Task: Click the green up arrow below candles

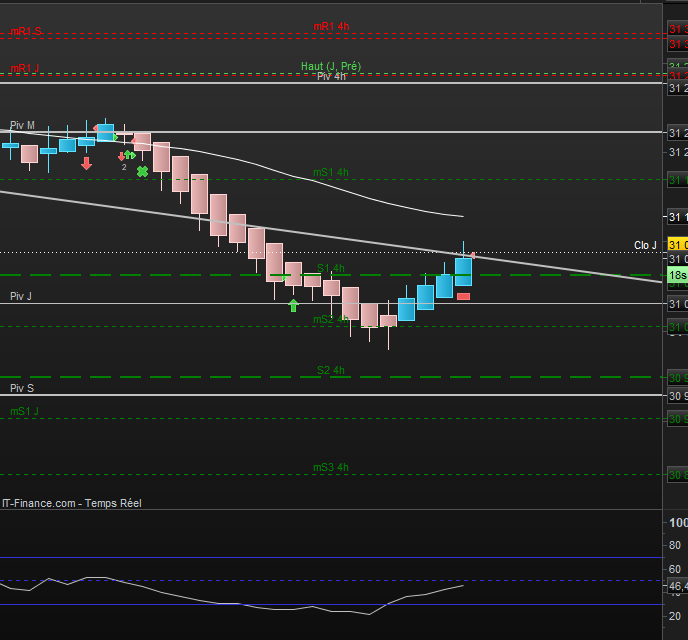Action: tap(294, 305)
